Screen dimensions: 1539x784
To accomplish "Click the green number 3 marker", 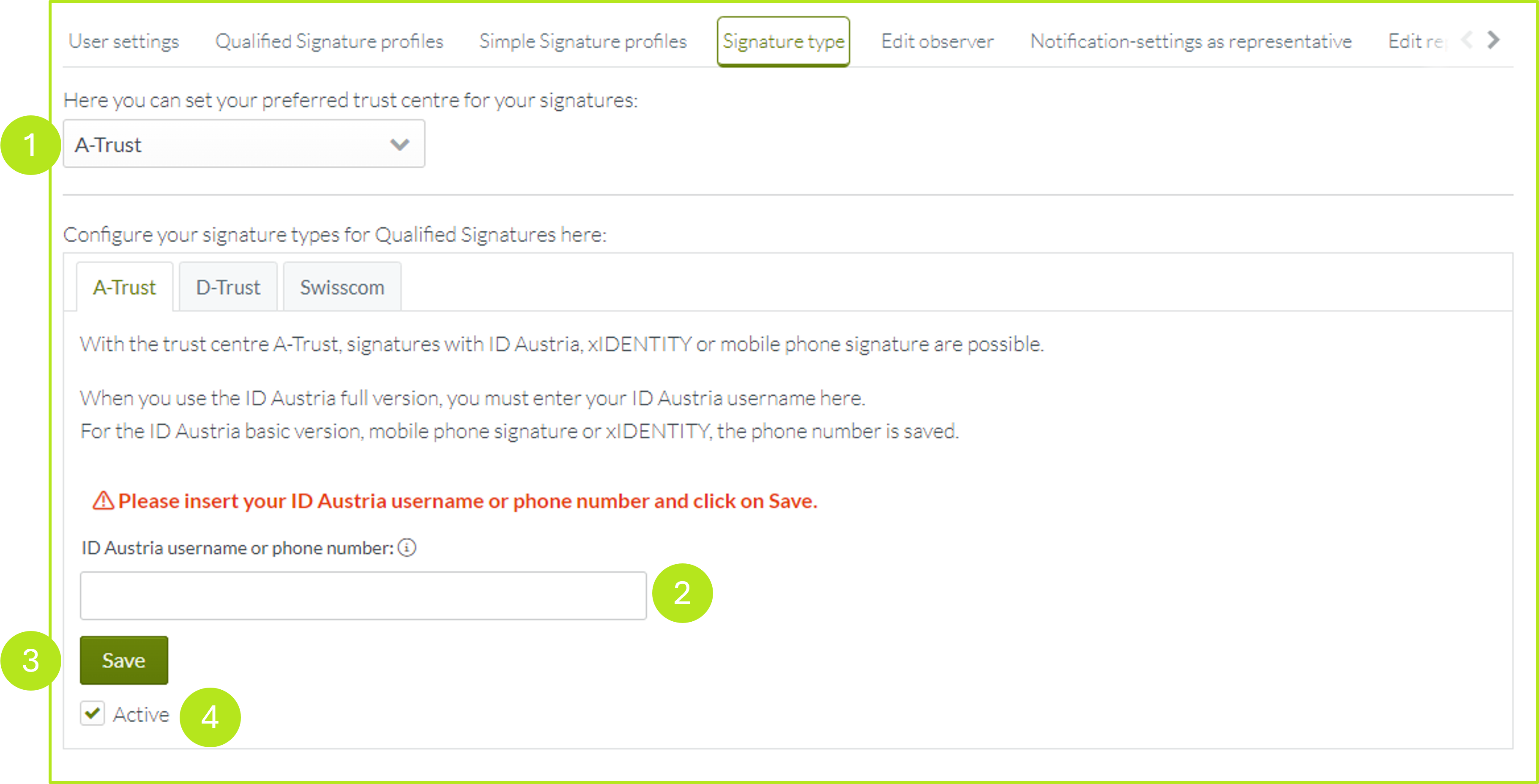I will (30, 661).
